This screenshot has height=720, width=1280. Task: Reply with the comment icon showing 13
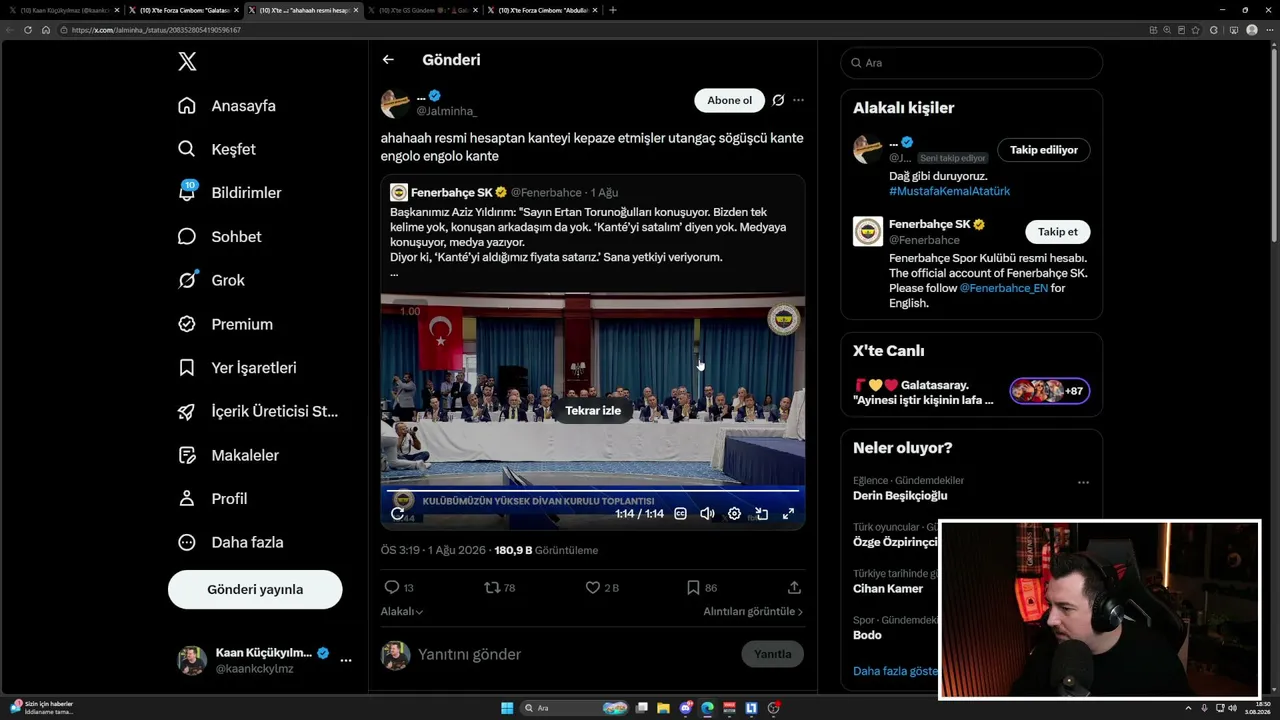399,588
